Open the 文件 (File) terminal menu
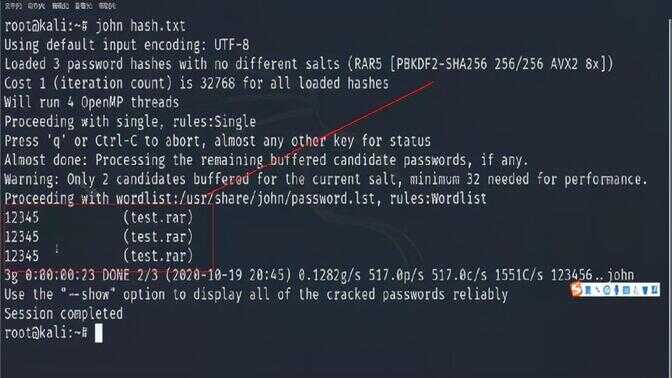The image size is (672, 378). (13, 6)
